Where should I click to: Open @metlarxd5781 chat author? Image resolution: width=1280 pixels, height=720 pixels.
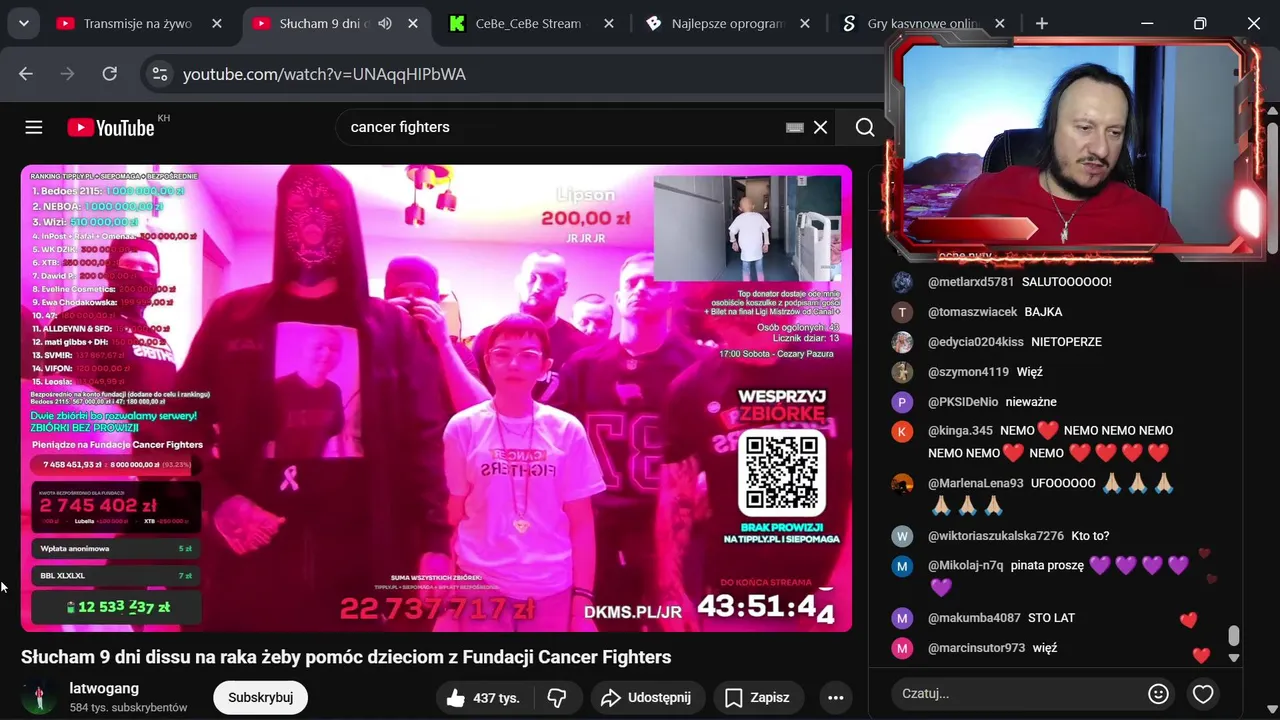click(970, 282)
